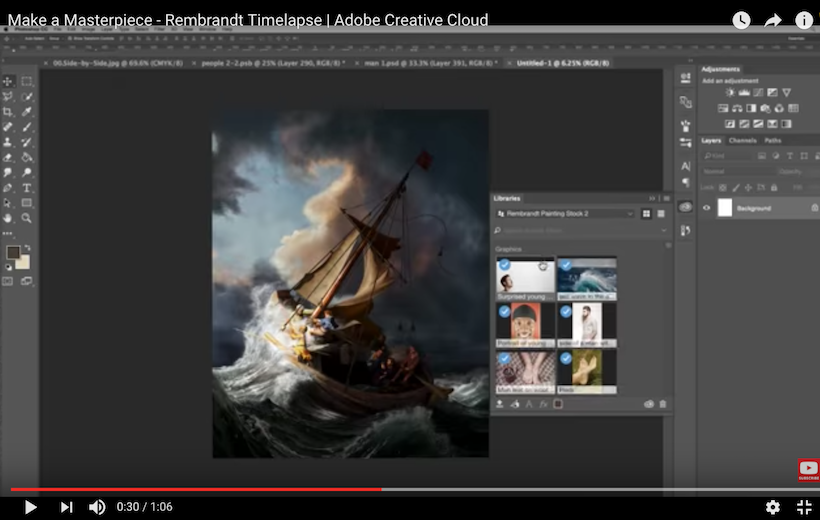Open YouTube player settings gear
The height and width of the screenshot is (520, 820).
[x=772, y=507]
